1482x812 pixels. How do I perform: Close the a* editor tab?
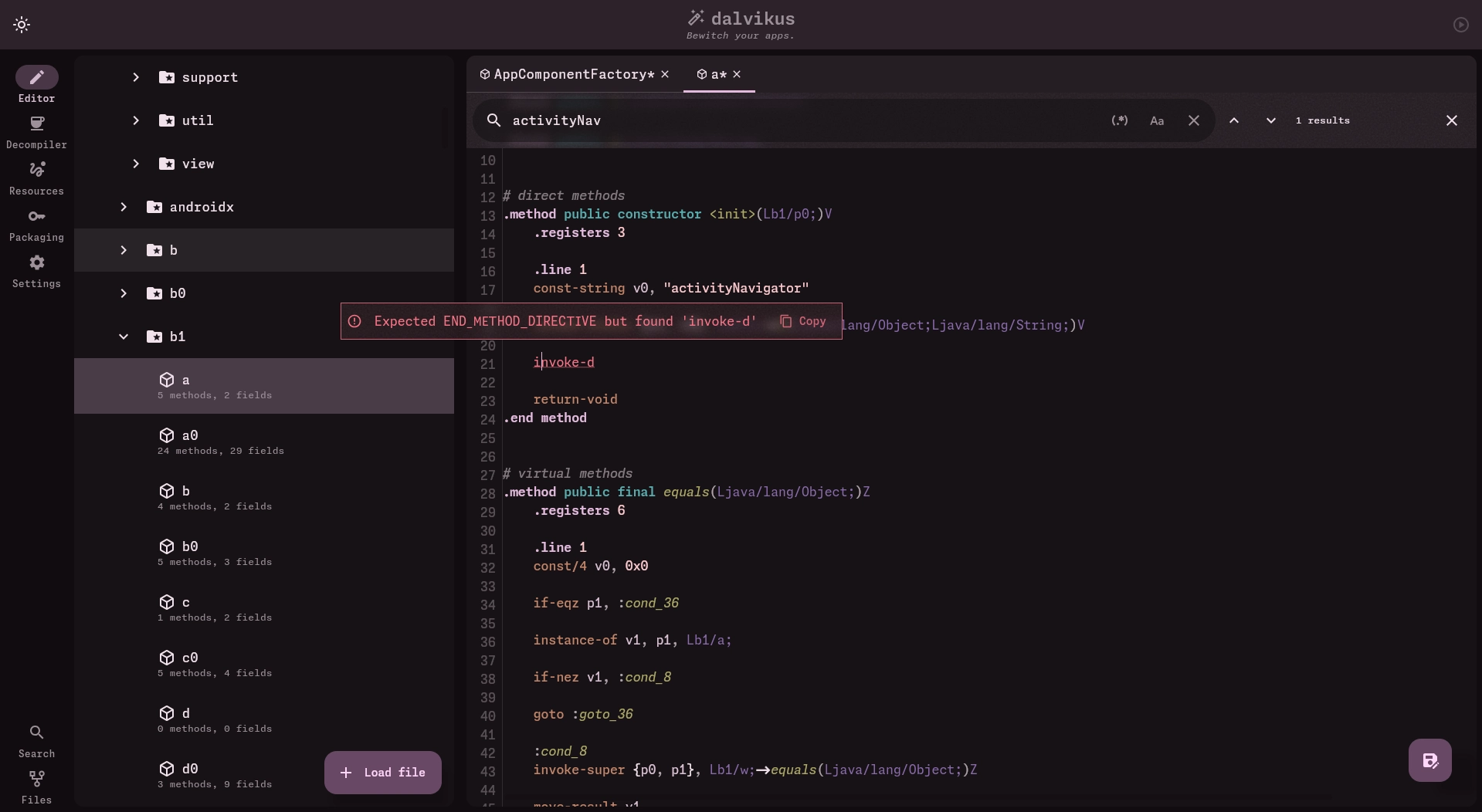point(737,74)
